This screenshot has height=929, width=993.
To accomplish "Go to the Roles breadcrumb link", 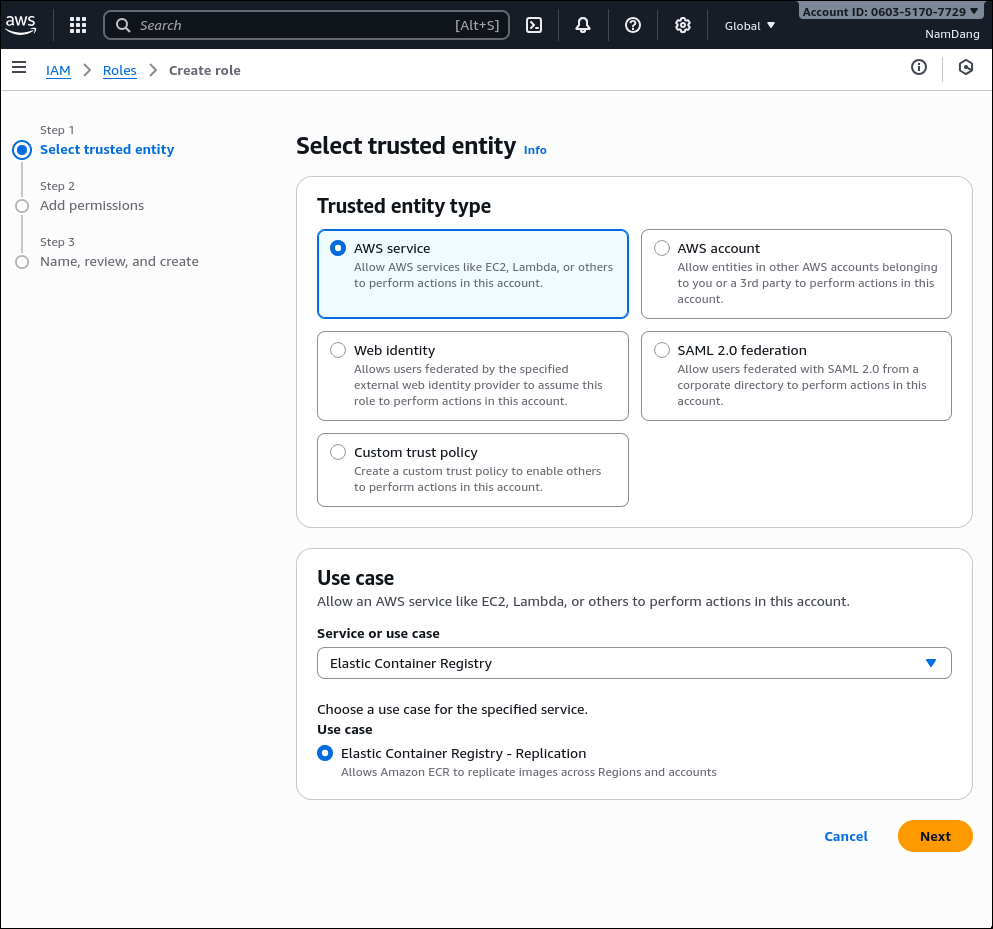I will tap(119, 70).
